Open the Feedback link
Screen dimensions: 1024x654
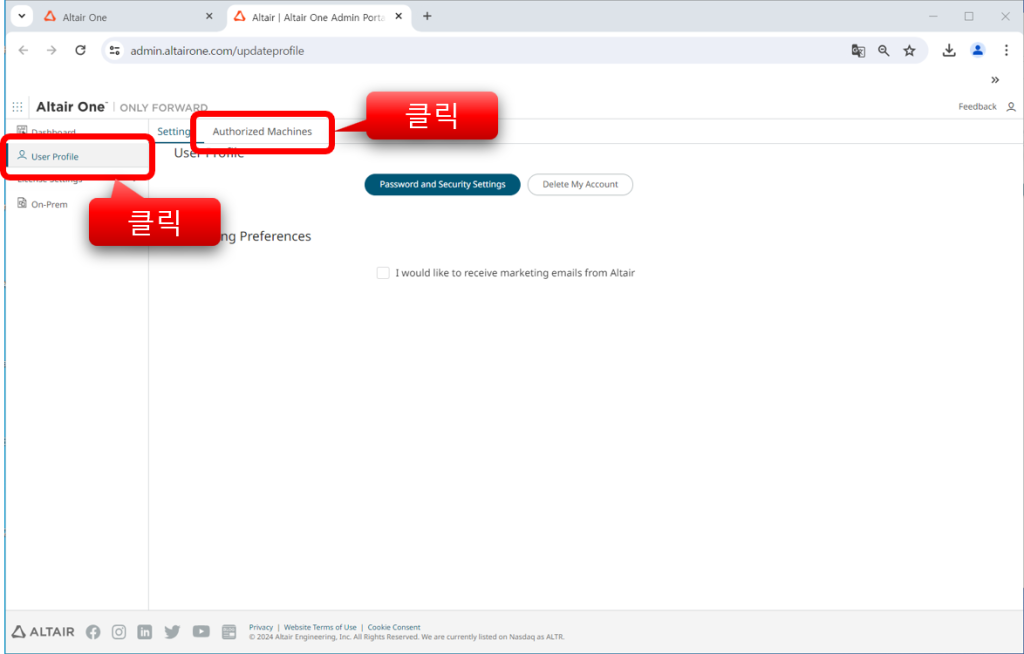coord(977,106)
